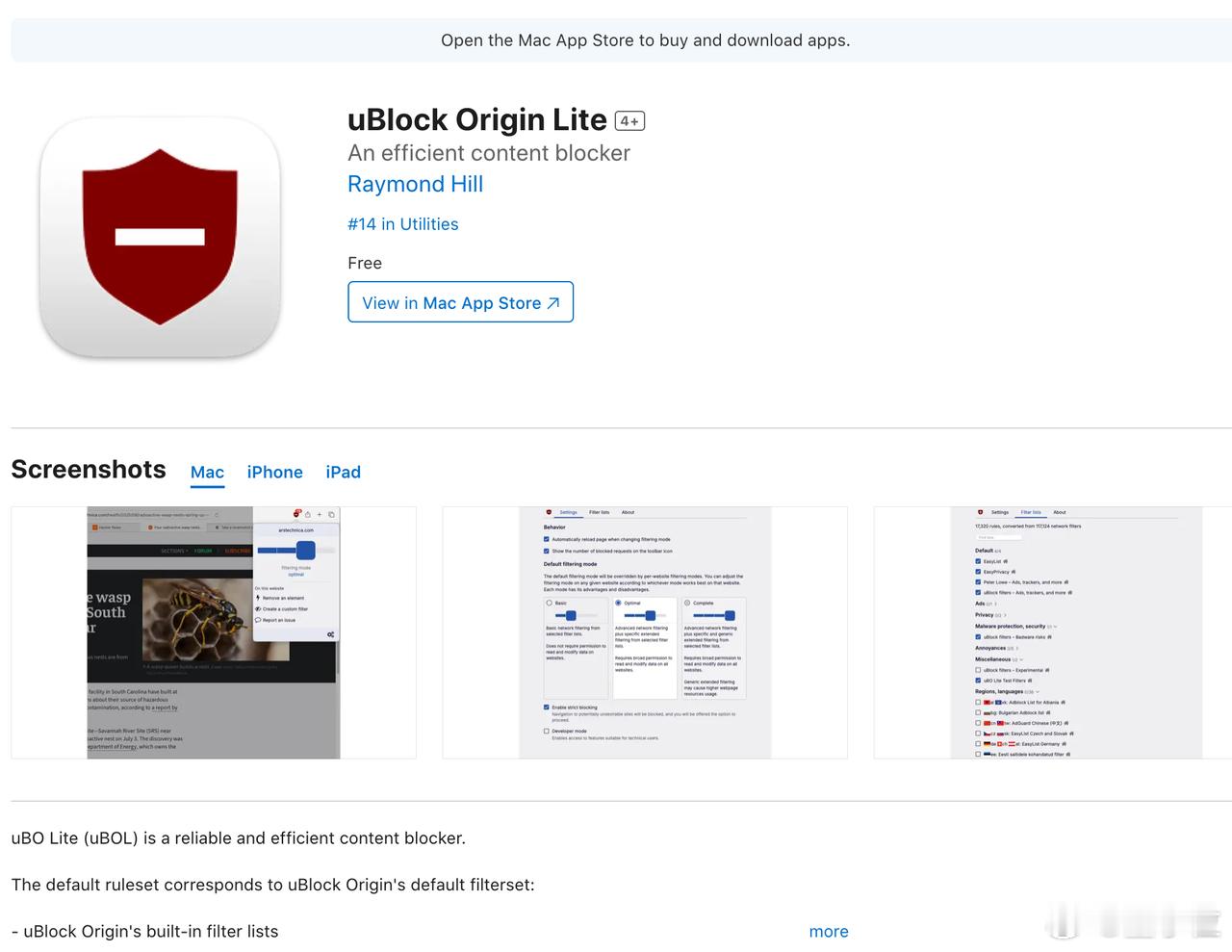Click the uBlock Origin's built-in filter lists line
The width and height of the screenshot is (1232, 952).
click(x=144, y=931)
